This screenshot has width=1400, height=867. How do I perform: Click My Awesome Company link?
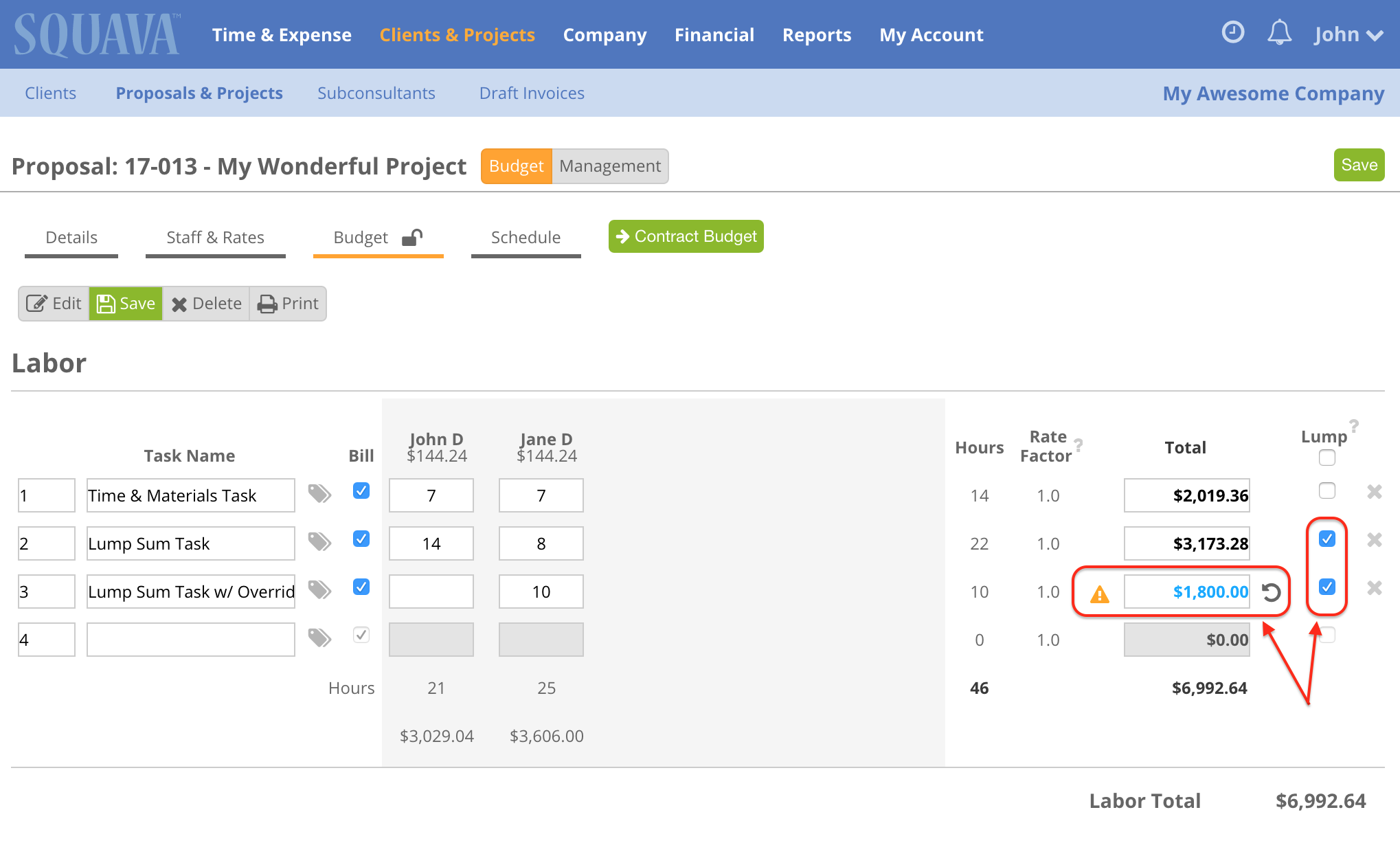point(1273,93)
